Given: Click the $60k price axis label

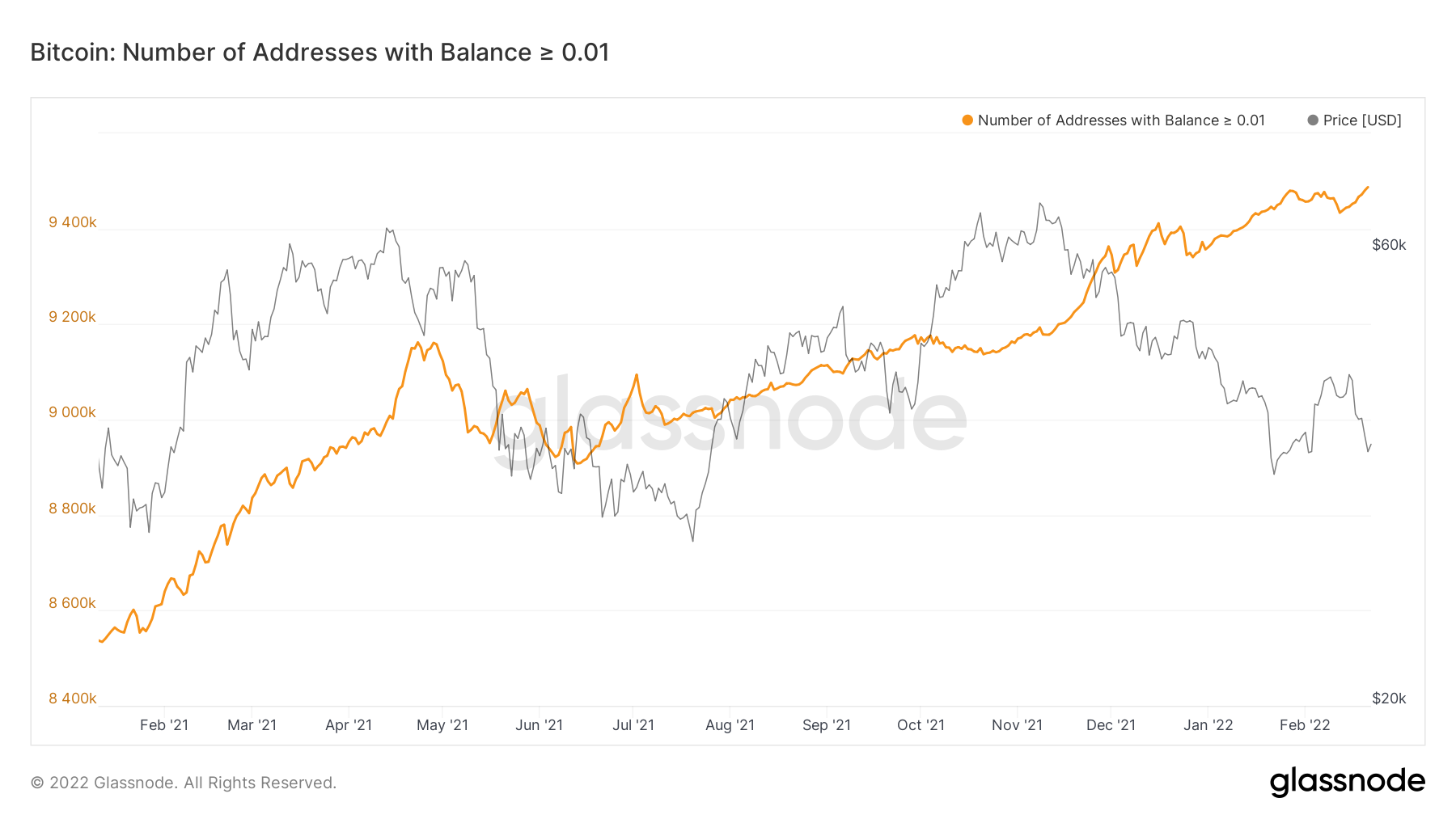Looking at the screenshot, I should click(1389, 245).
